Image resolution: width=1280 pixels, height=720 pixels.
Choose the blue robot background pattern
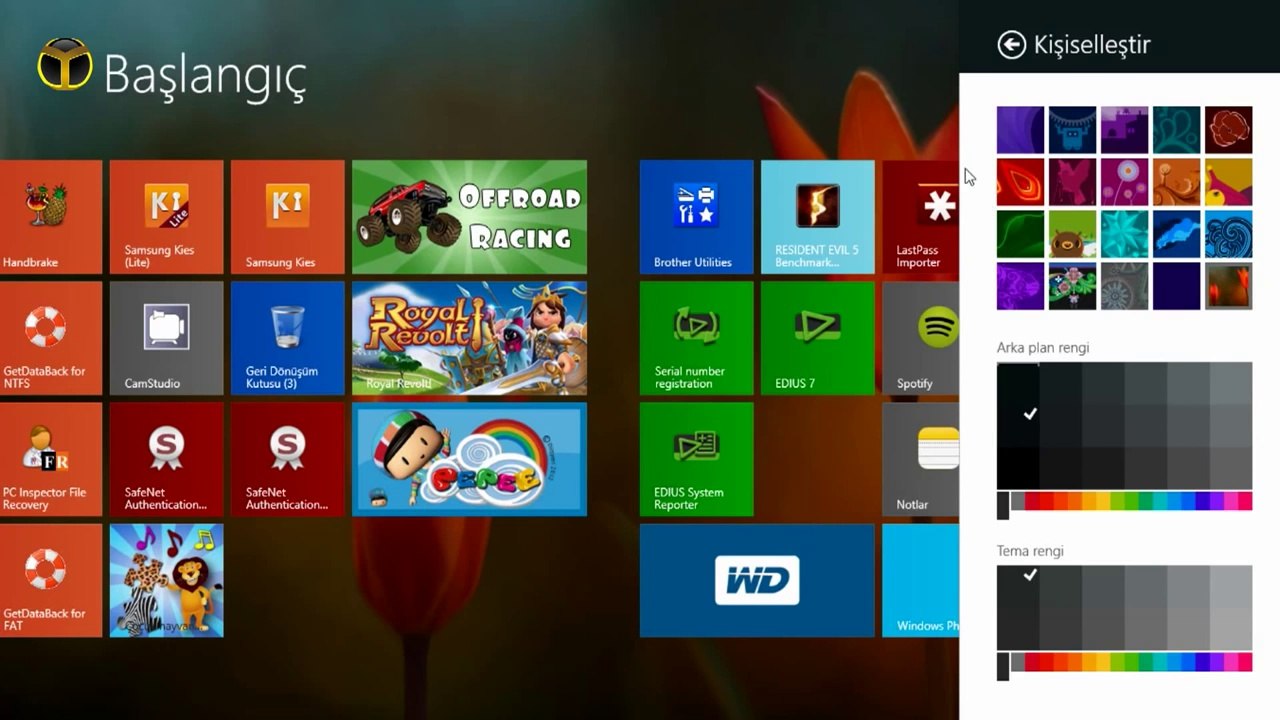click(1072, 130)
